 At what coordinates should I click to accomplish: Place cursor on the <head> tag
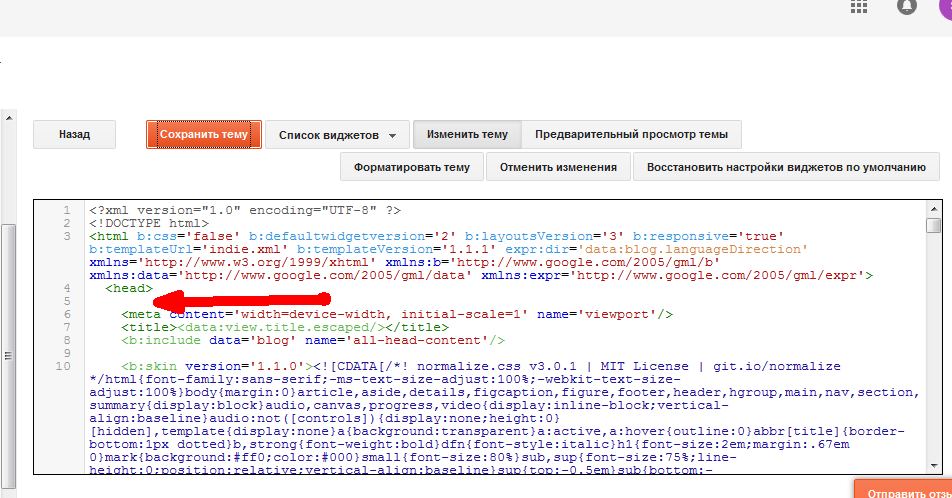(x=129, y=288)
